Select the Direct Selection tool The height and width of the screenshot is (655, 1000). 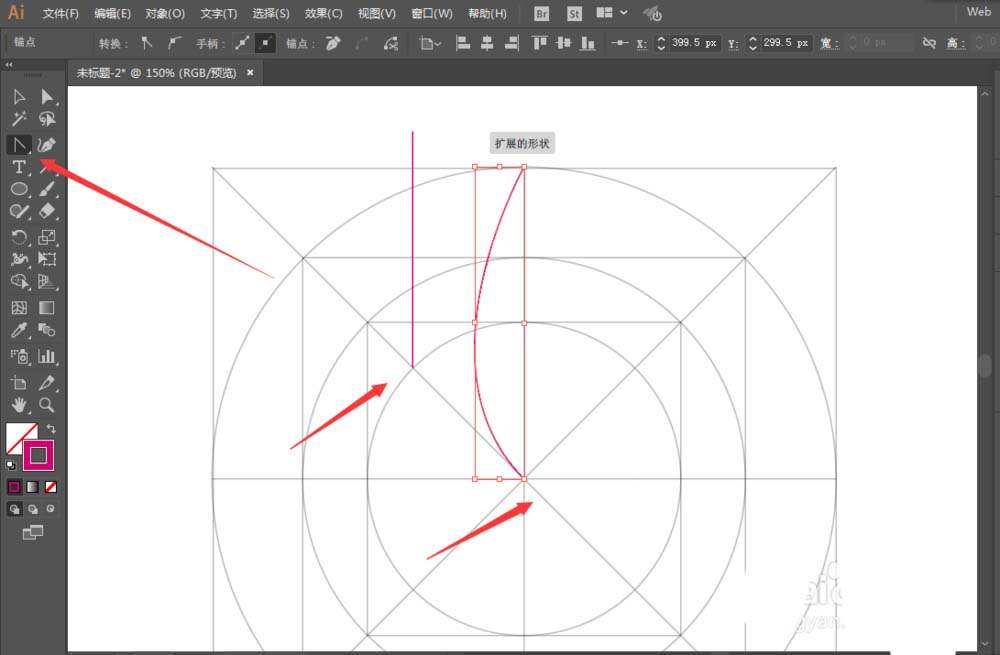click(47, 97)
